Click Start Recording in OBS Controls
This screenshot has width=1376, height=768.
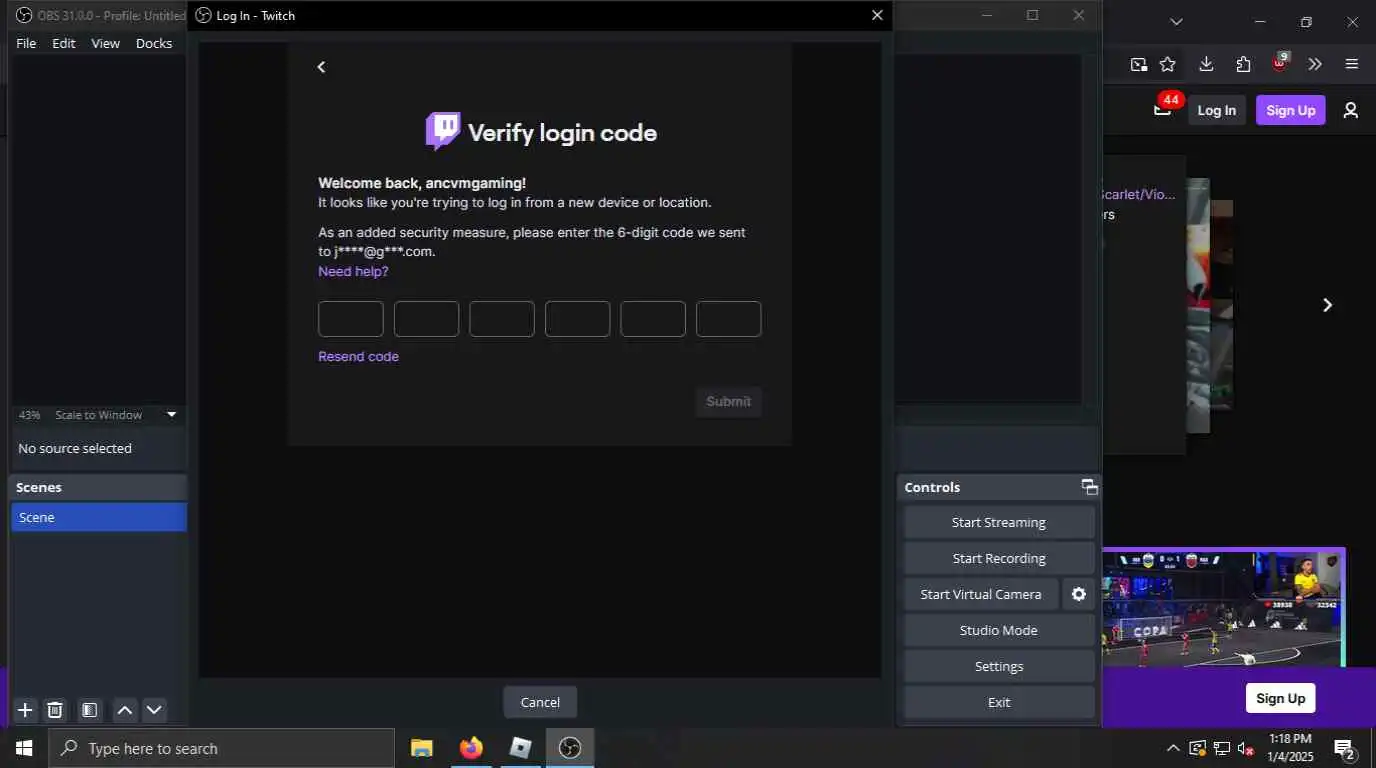(x=999, y=558)
